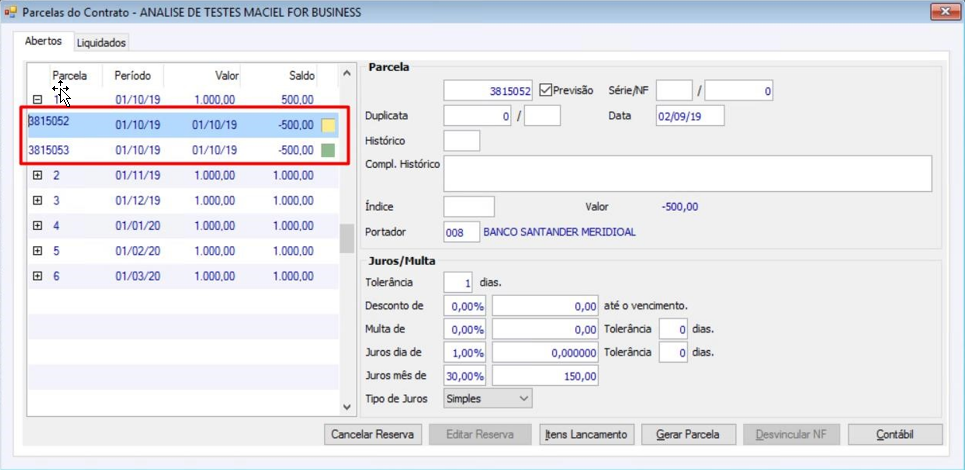Screen dimensions: 969x470
Task: Click the Juros mês de 30,00% field
Action: (x=465, y=376)
